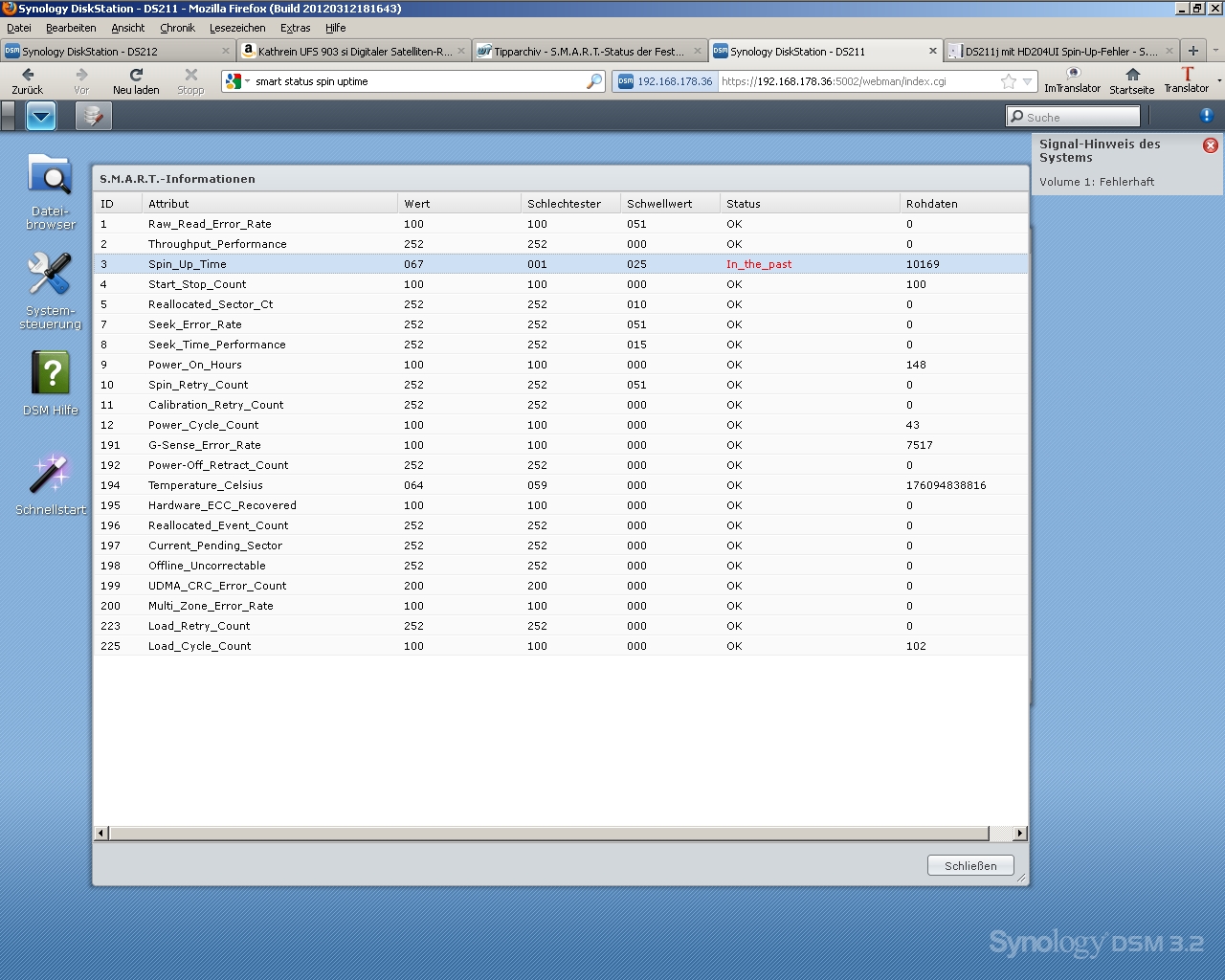Bookmark page with the star icon

click(1008, 81)
